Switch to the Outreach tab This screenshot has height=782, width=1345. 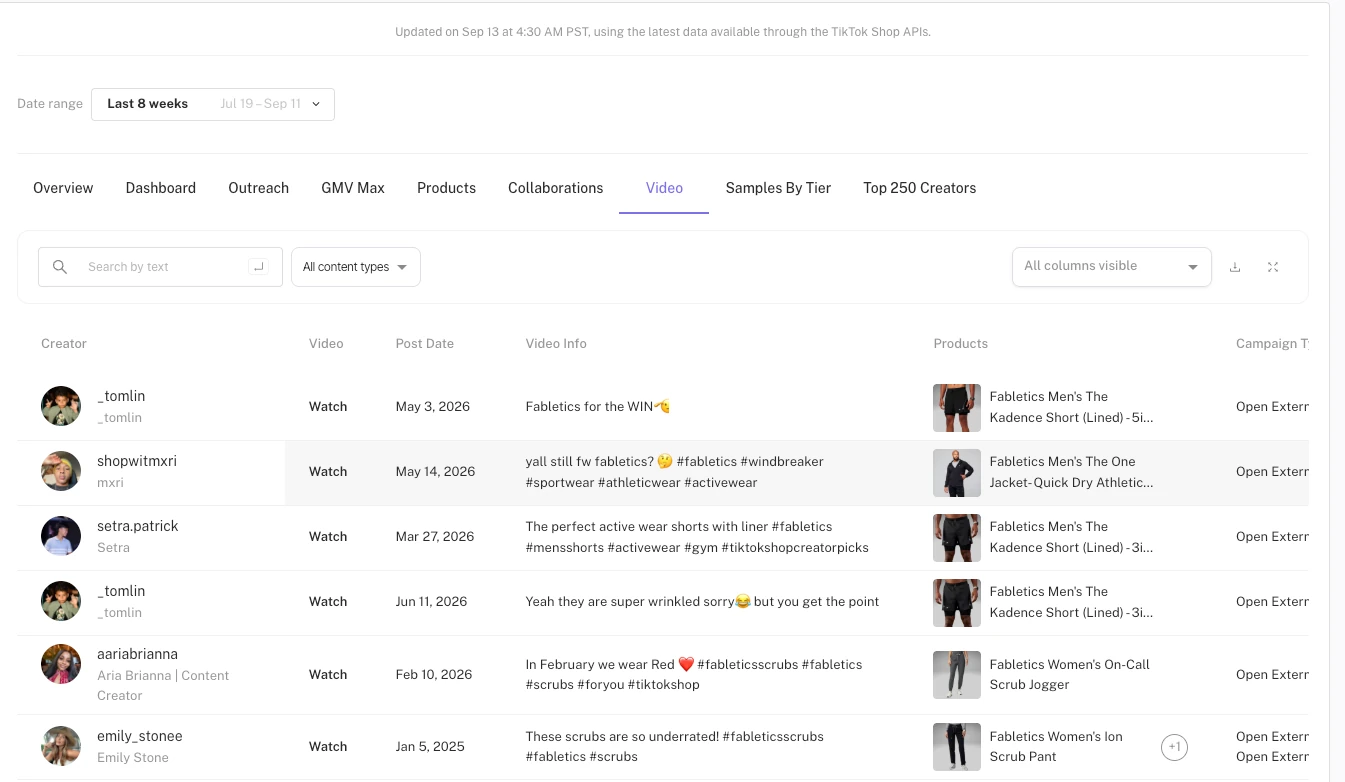pos(258,188)
